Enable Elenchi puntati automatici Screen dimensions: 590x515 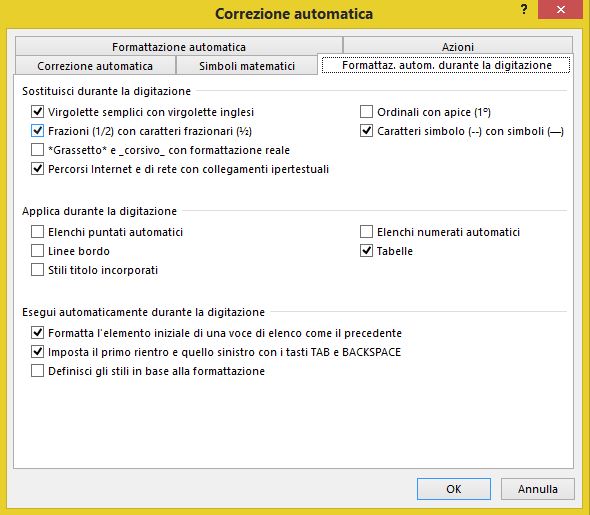[37, 232]
